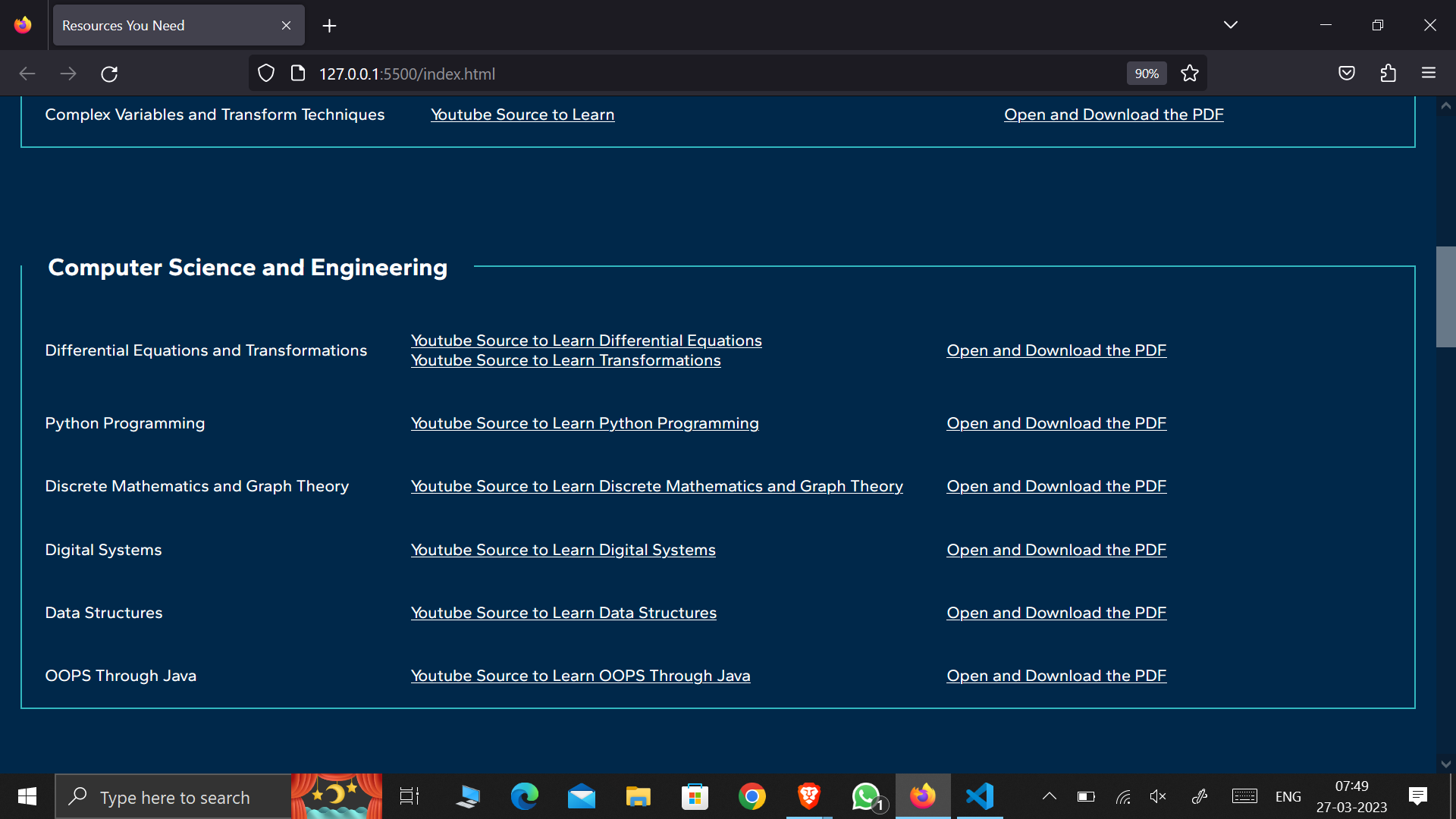Open Firefox Extensions puzzle icon
The image size is (1456, 819).
[x=1388, y=74]
